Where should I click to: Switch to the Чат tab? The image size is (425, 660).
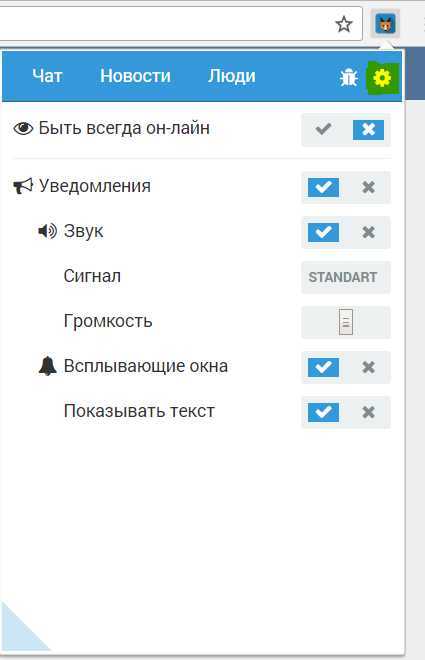pyautogui.click(x=47, y=76)
